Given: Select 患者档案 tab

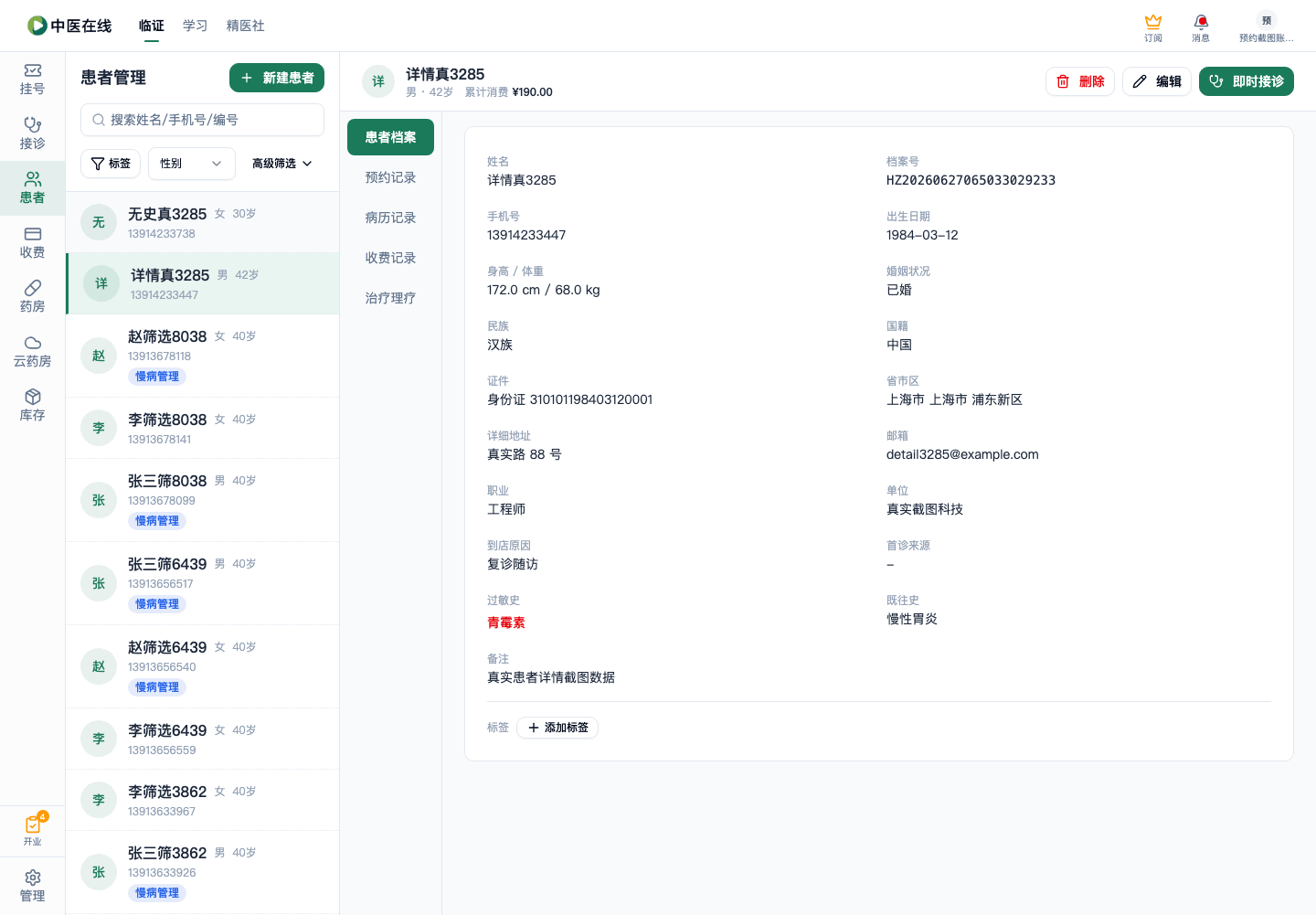Looking at the screenshot, I should click(x=390, y=137).
